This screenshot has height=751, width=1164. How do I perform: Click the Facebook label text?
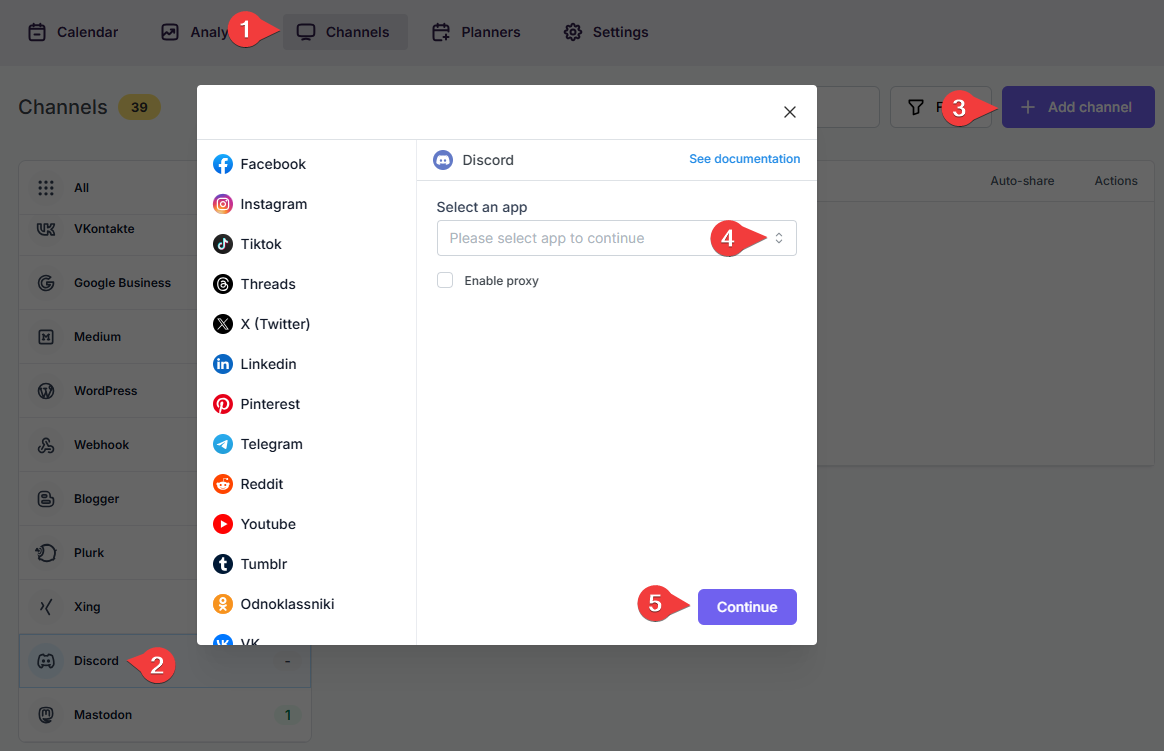click(273, 164)
